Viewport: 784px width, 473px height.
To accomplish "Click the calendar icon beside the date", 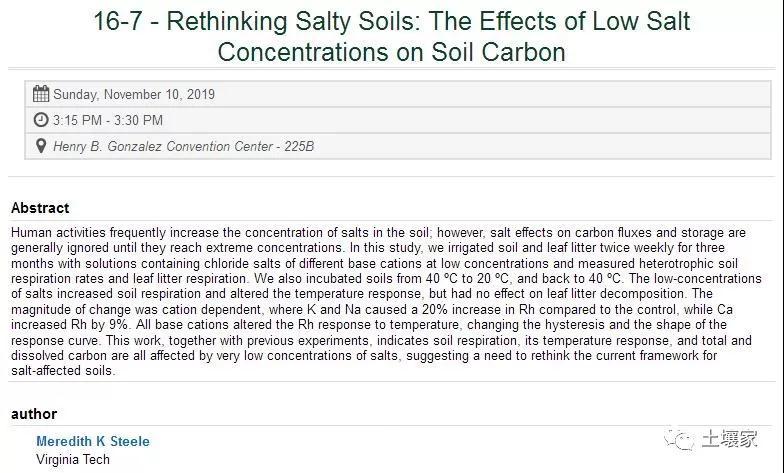I will (41, 94).
